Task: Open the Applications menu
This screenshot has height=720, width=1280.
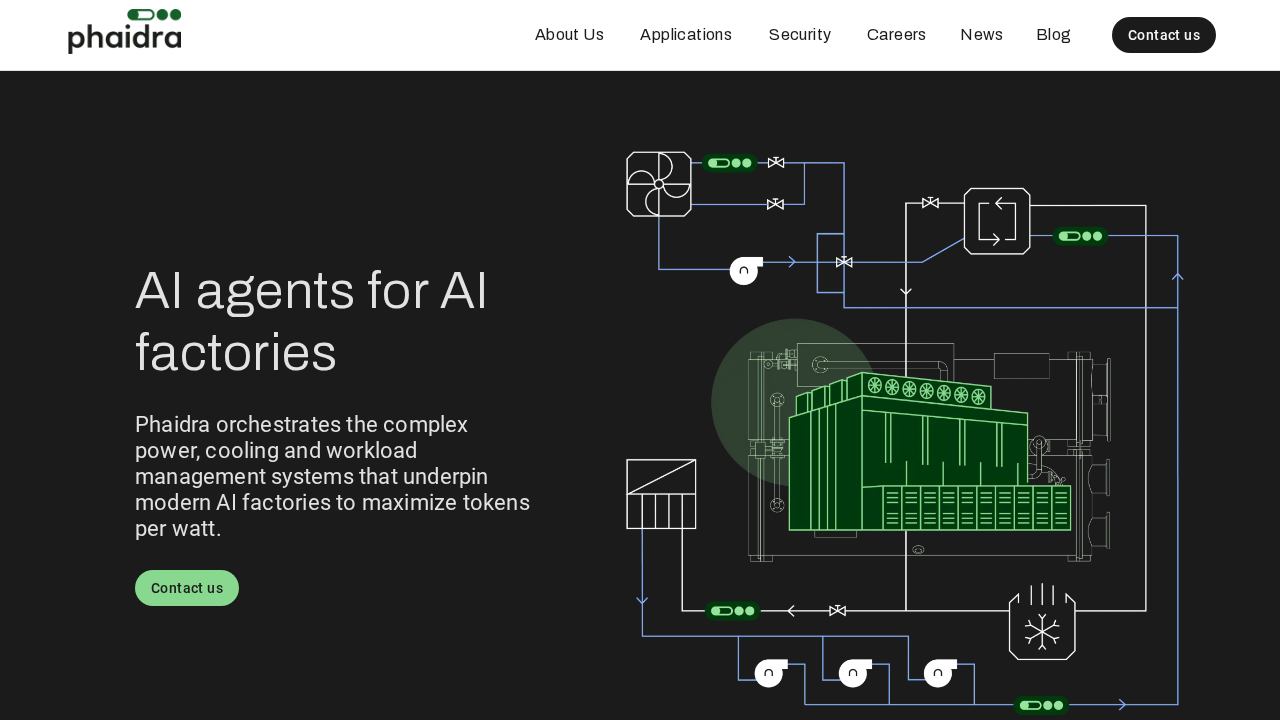Action: click(686, 34)
